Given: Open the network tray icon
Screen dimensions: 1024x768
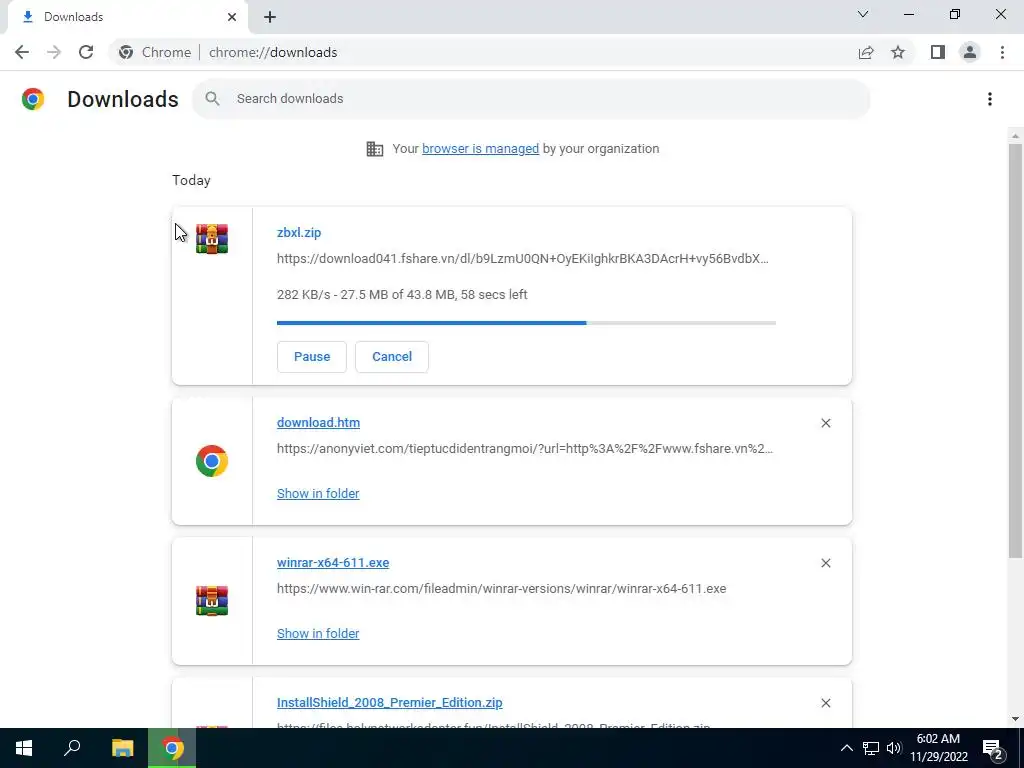Looking at the screenshot, I should click(x=871, y=748).
